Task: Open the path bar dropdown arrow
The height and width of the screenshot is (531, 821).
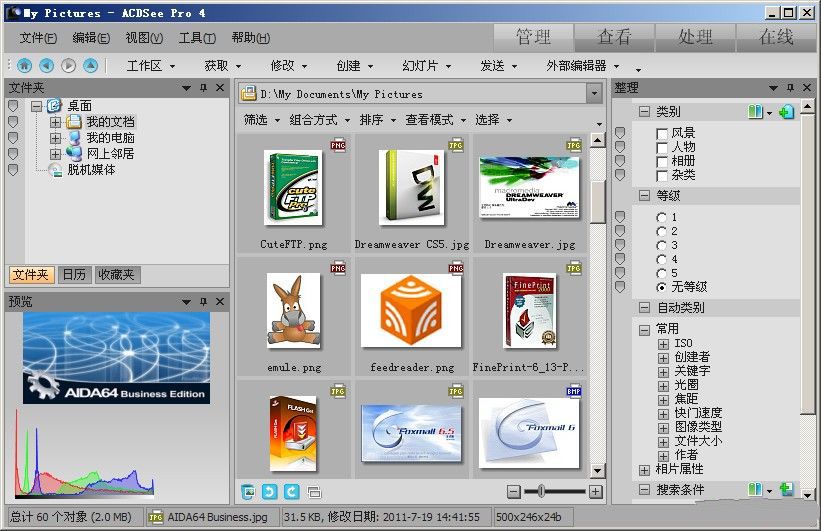Action: pyautogui.click(x=594, y=94)
